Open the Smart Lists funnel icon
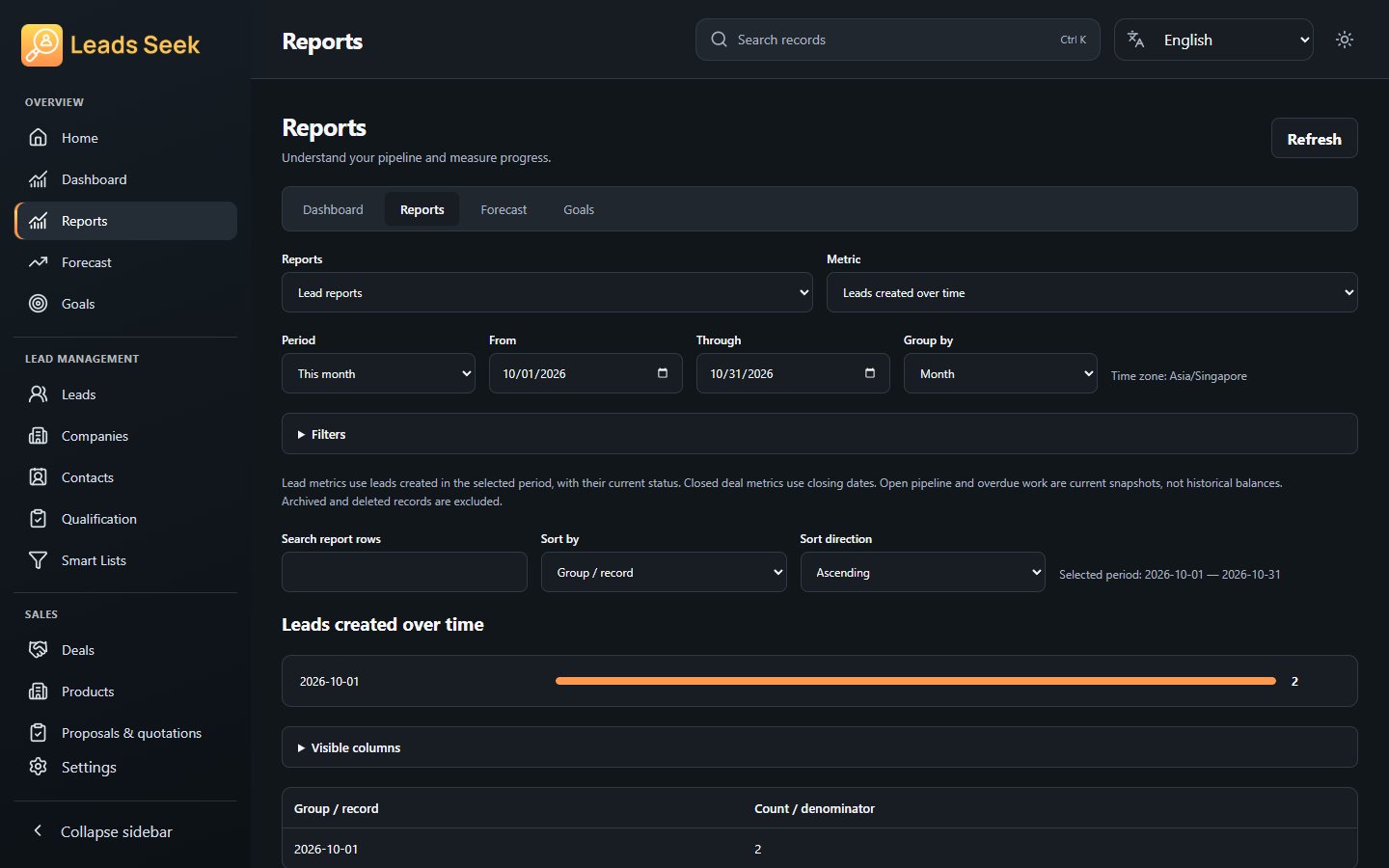Image resolution: width=1389 pixels, height=868 pixels. tap(38, 560)
